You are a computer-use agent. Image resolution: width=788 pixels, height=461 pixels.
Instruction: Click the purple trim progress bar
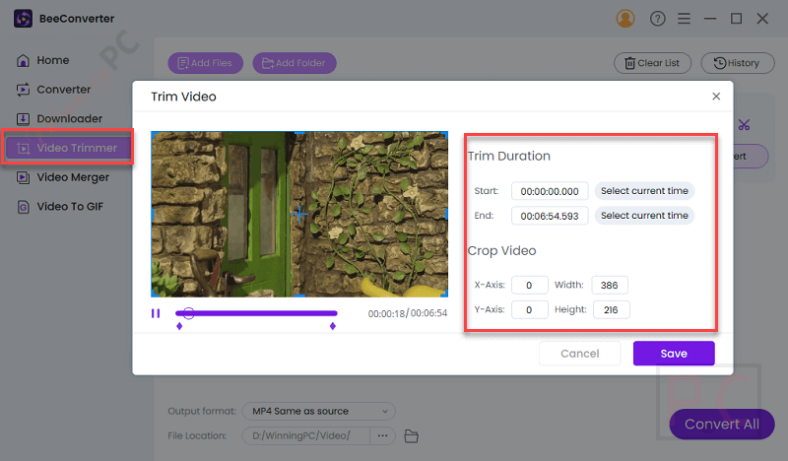point(256,313)
